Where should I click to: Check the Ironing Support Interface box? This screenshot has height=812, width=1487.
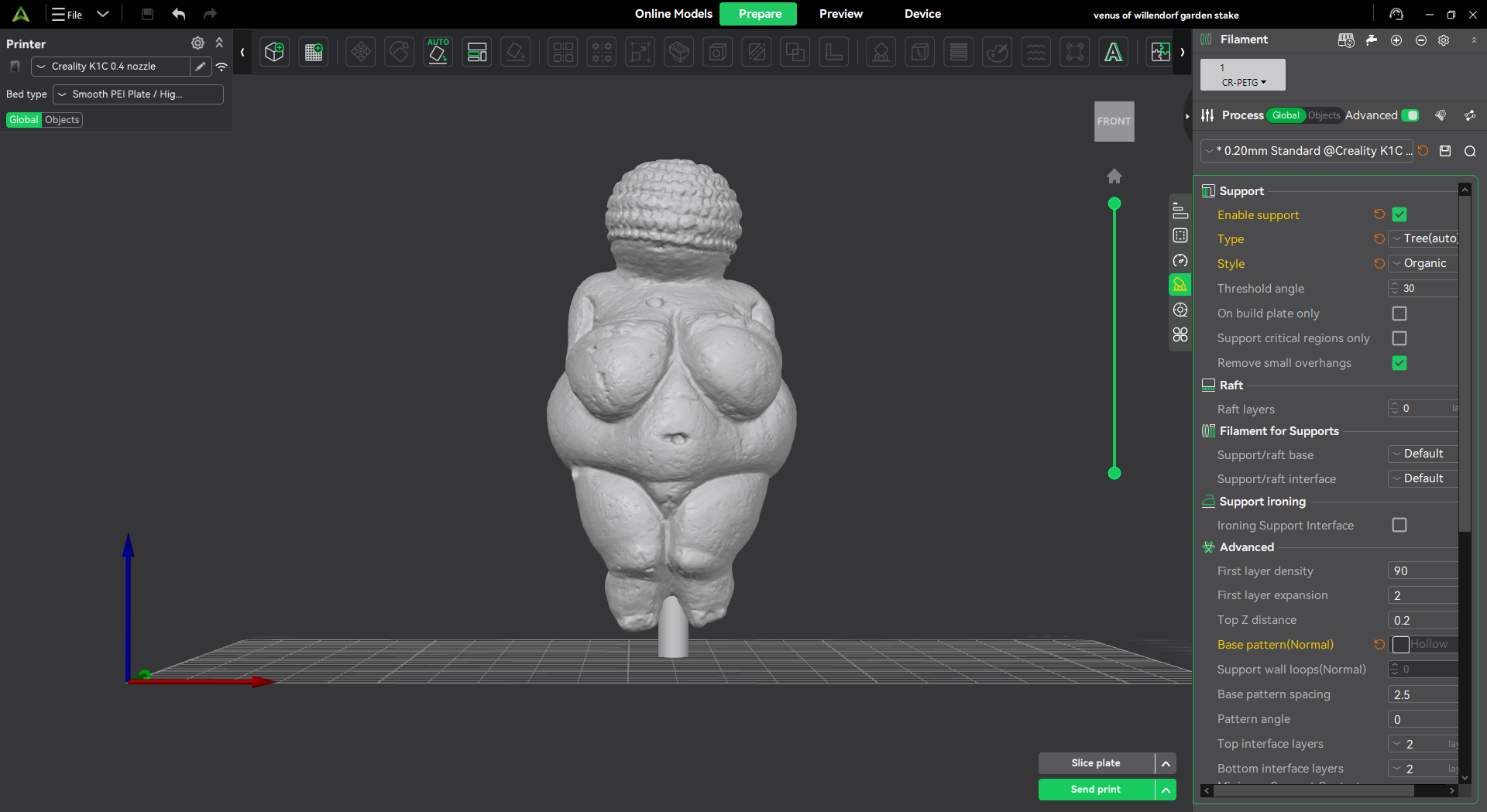tap(1399, 525)
